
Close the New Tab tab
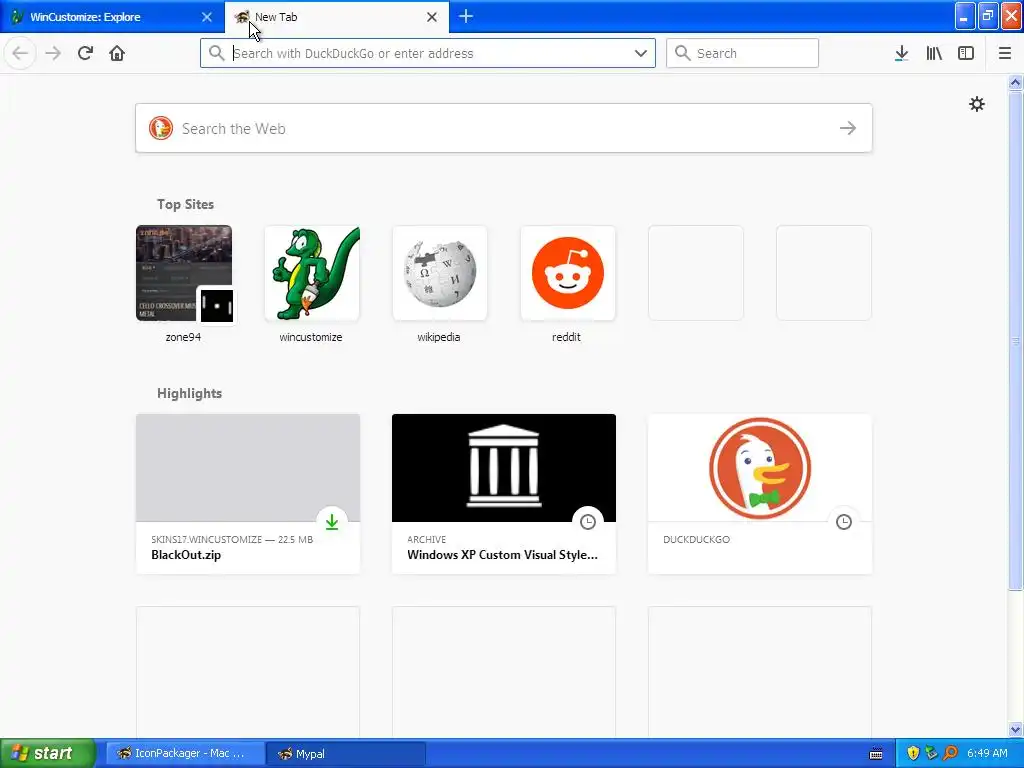point(432,17)
